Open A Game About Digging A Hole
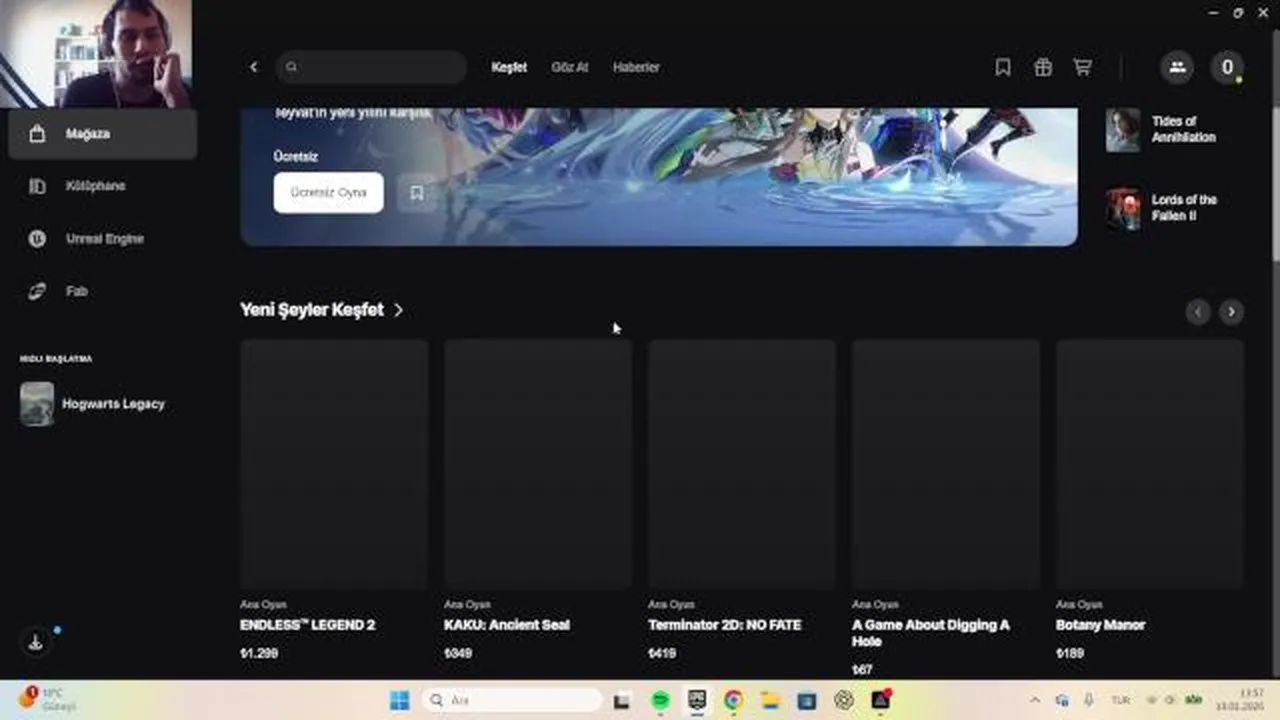The width and height of the screenshot is (1280, 720). (946, 507)
